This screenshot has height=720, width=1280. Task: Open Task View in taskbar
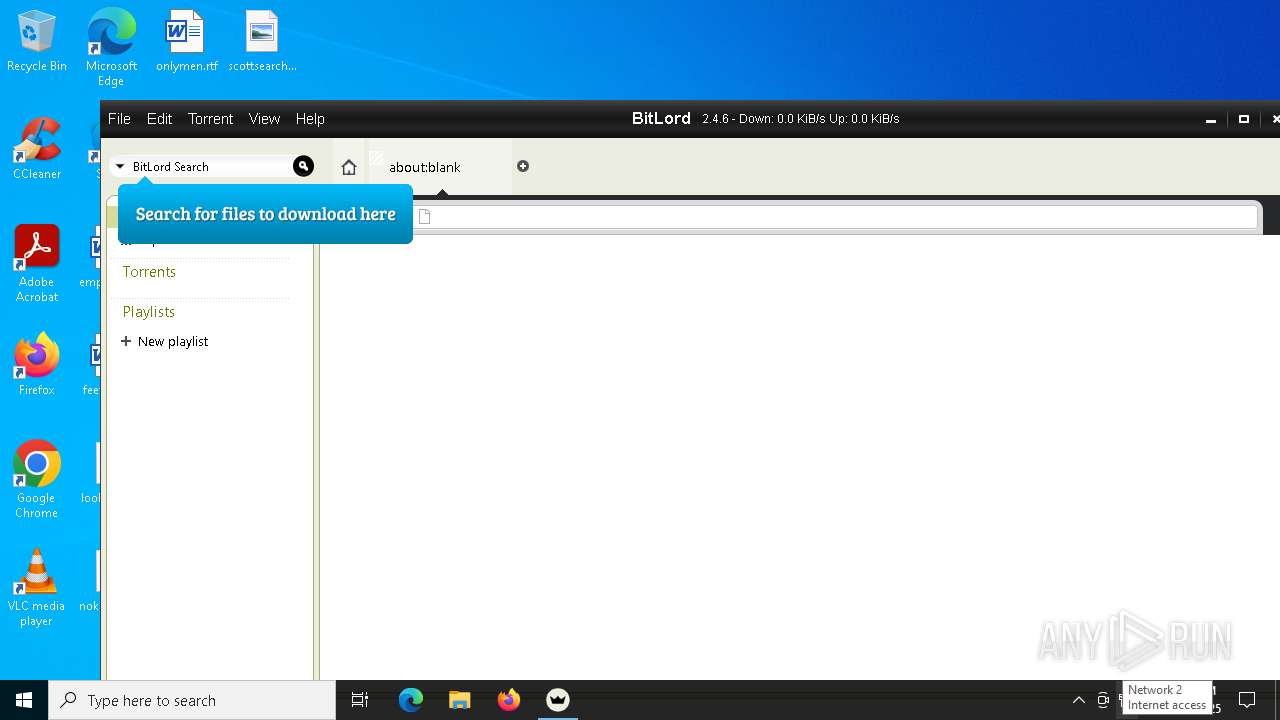click(x=360, y=700)
